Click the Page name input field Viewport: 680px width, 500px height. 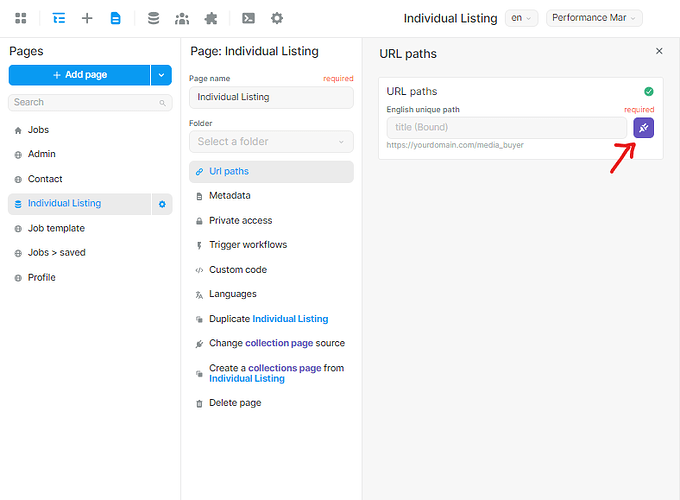click(271, 97)
